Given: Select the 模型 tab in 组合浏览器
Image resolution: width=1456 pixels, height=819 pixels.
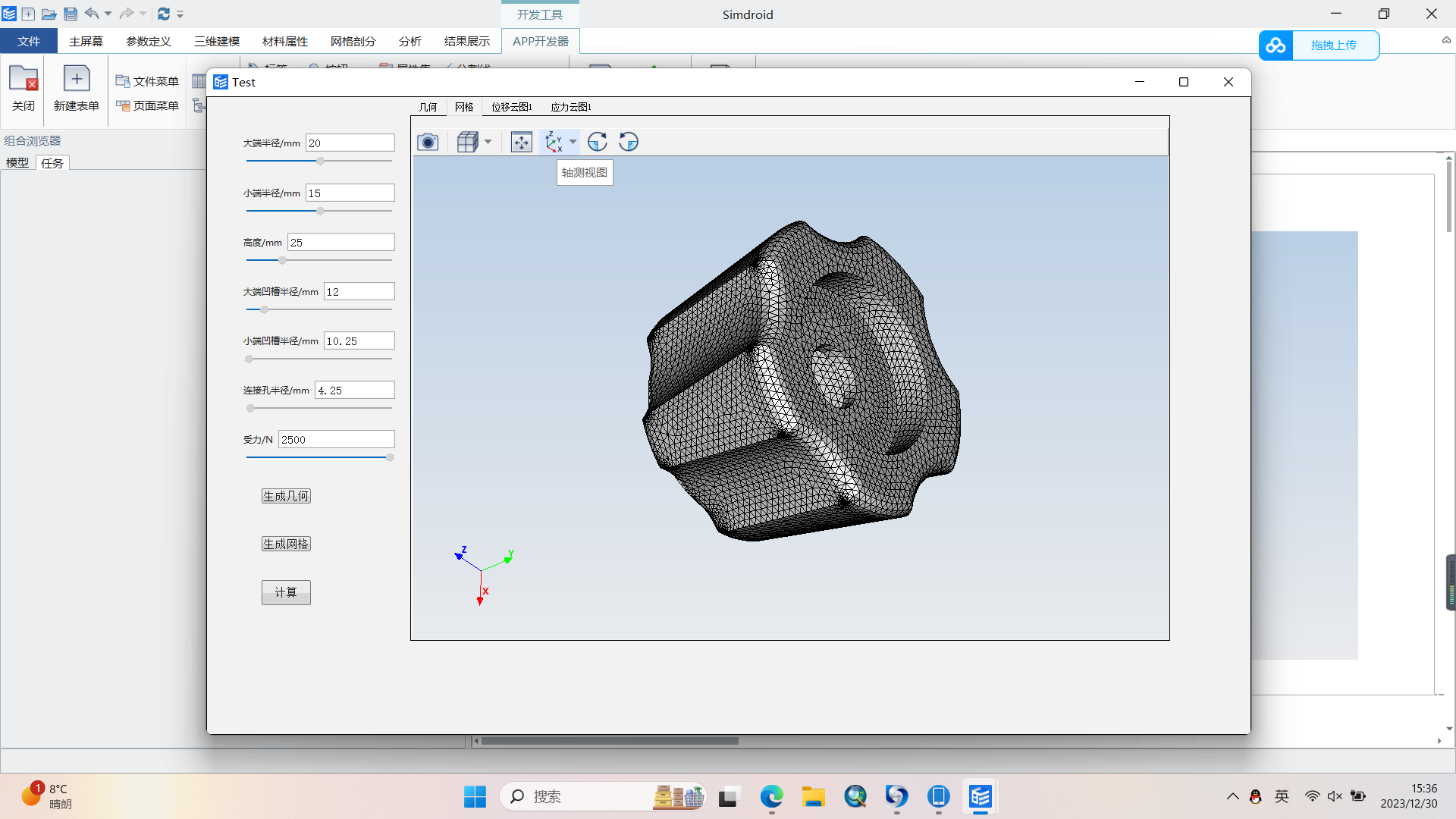Looking at the screenshot, I should click(x=17, y=162).
